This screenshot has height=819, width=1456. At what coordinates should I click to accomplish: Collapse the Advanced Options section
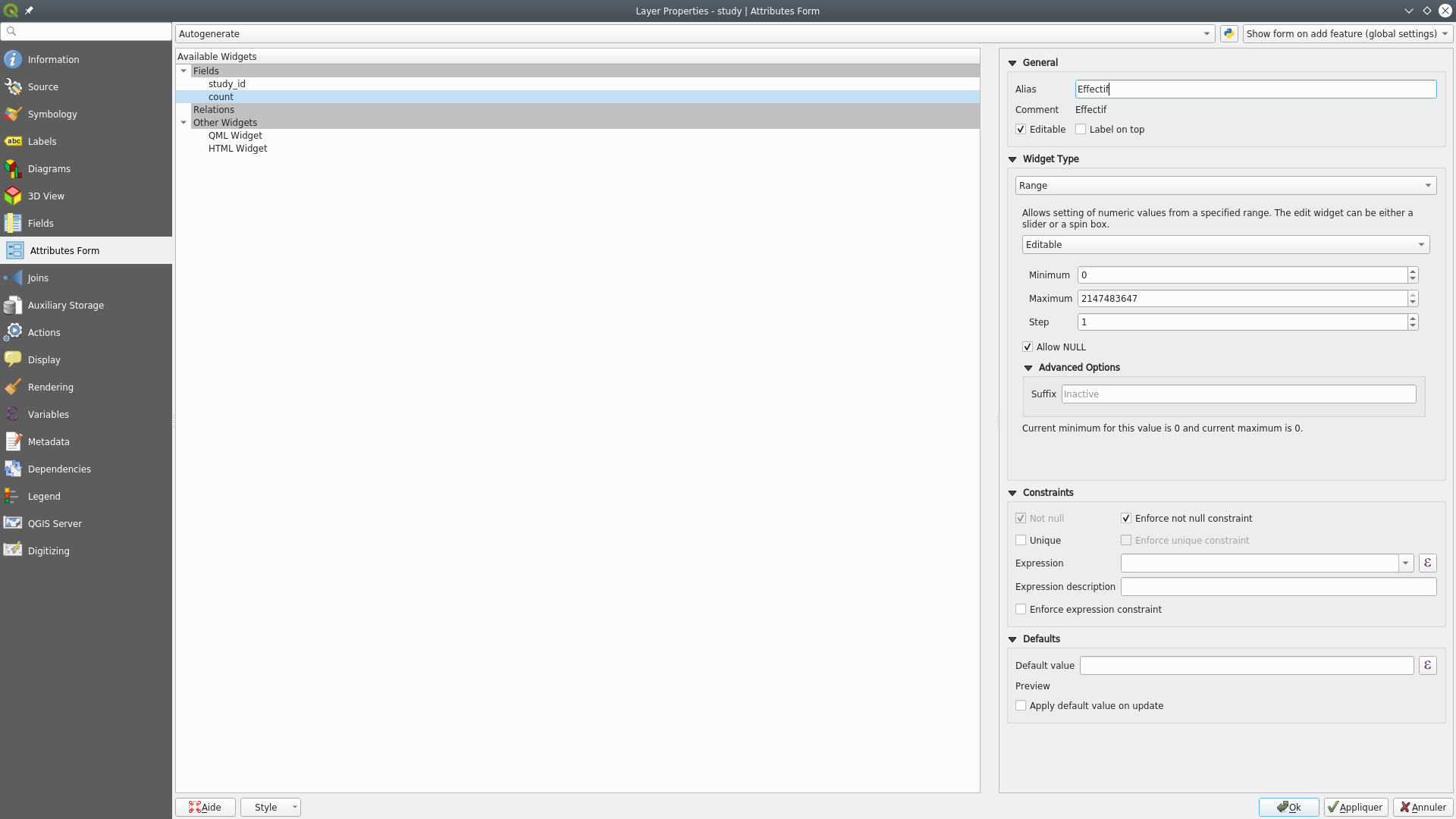click(1028, 368)
